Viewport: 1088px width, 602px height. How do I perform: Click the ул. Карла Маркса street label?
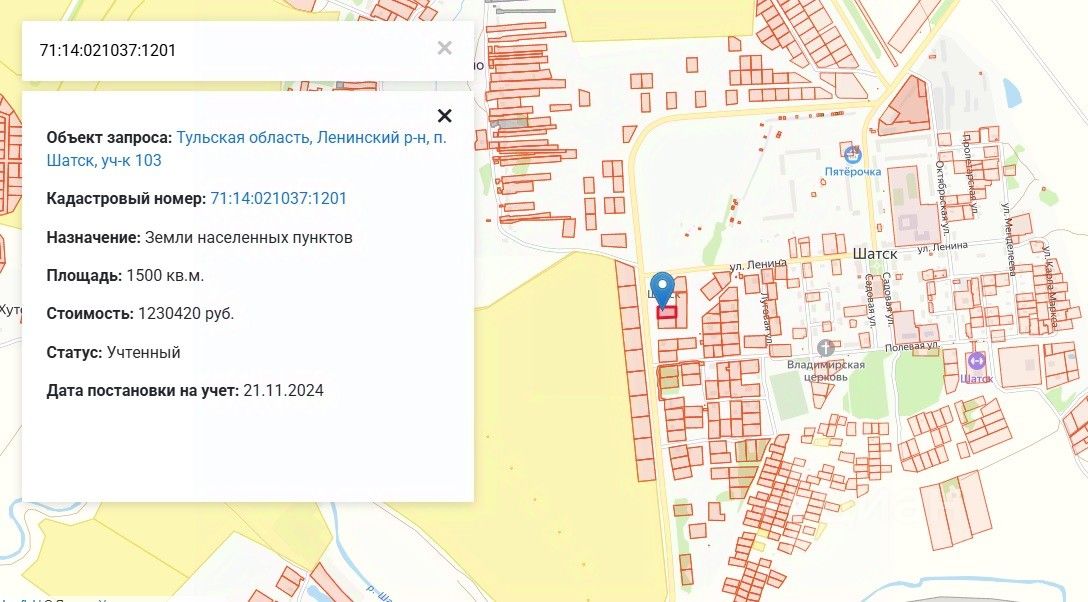[1050, 284]
